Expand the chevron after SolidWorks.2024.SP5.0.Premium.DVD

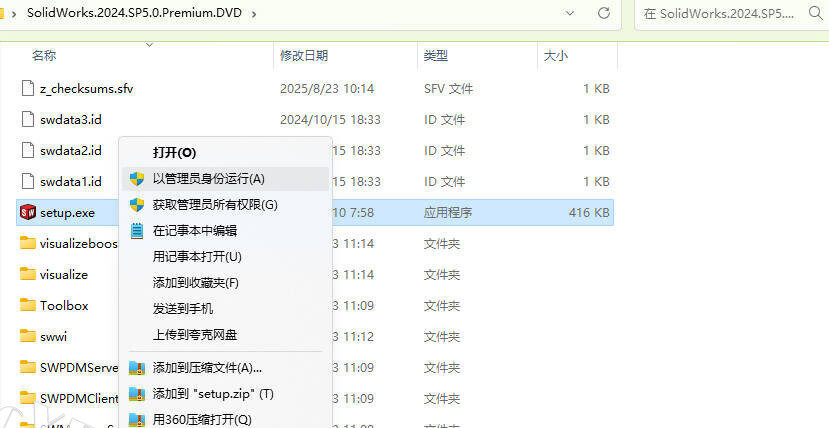point(254,14)
